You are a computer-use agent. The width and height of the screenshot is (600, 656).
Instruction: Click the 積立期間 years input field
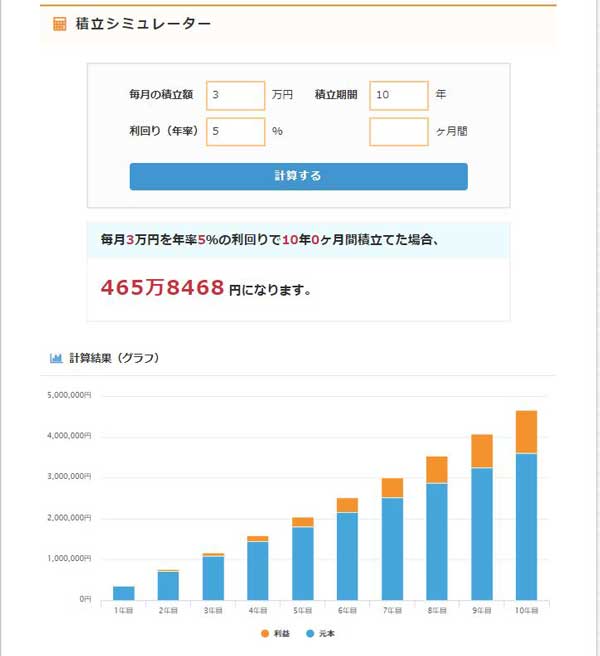point(398,95)
